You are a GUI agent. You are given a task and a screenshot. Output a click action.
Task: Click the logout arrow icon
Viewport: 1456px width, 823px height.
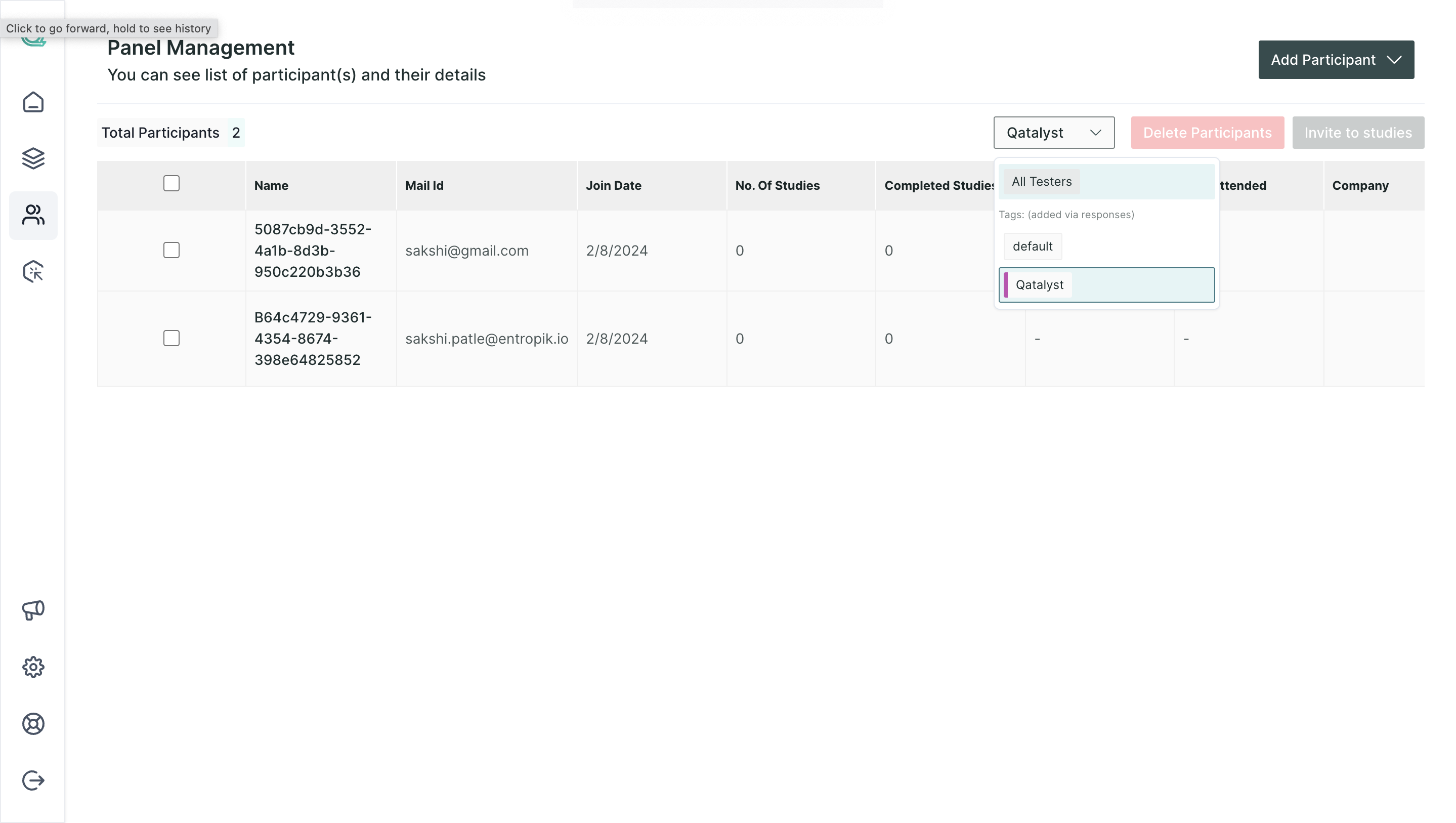coord(33,780)
